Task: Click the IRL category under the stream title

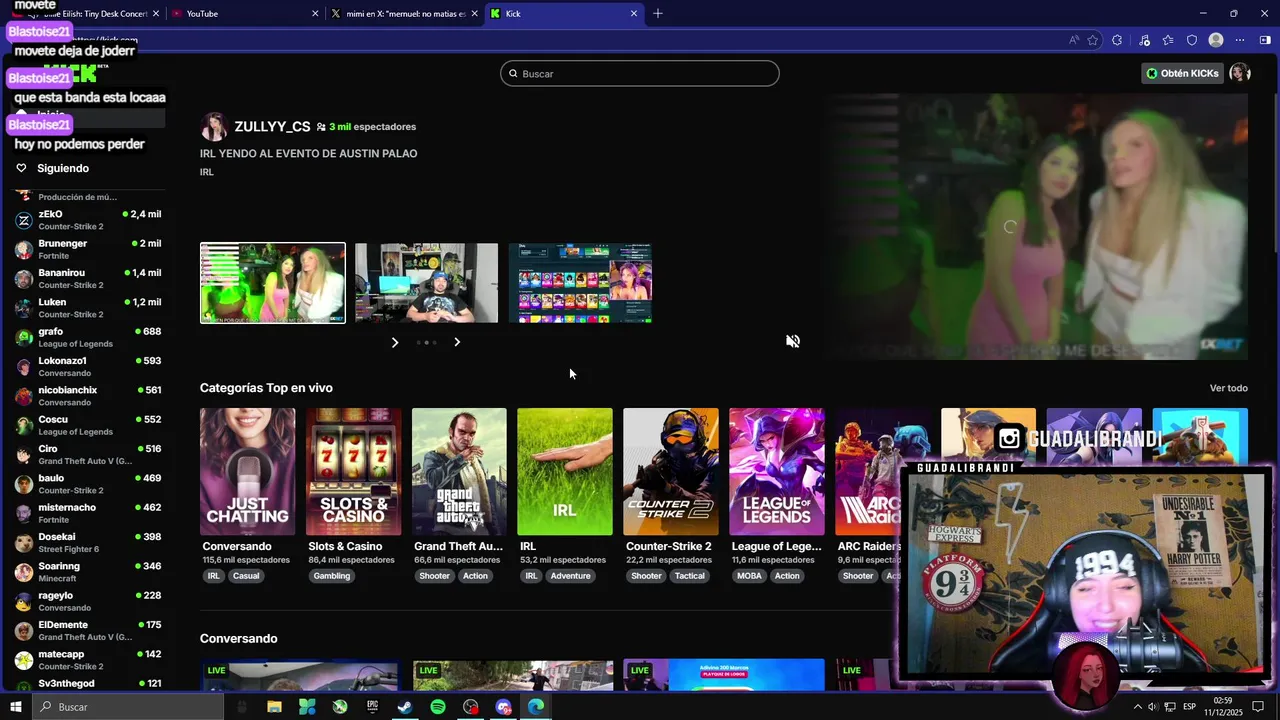Action: (207, 172)
